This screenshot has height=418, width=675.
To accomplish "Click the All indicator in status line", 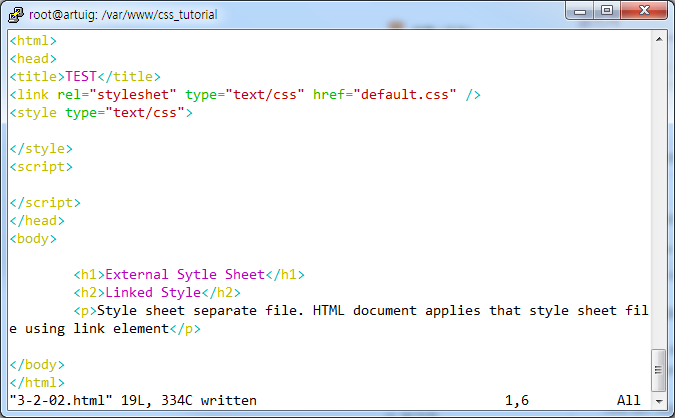I will click(629, 400).
